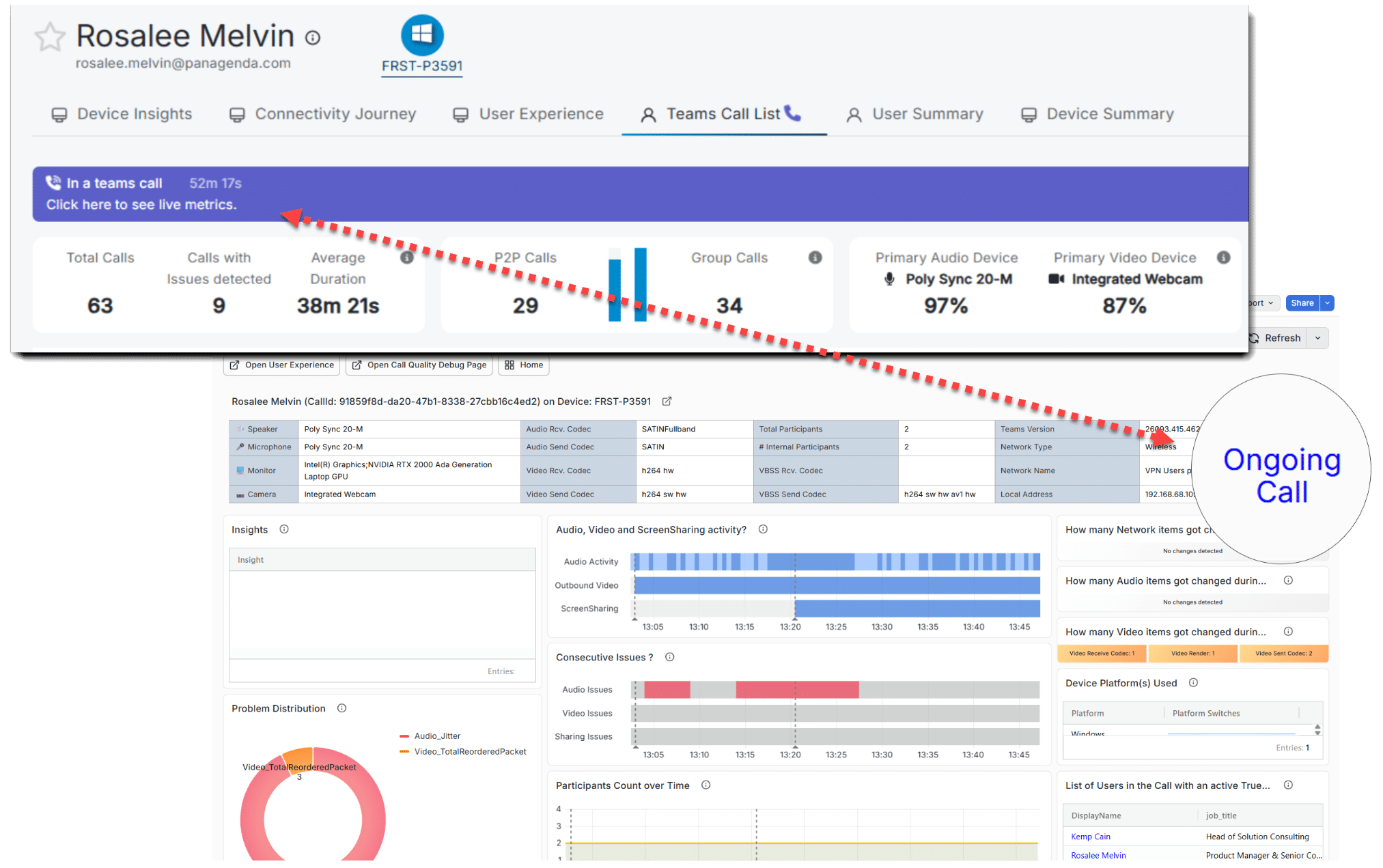Mark Rosalee Melvin as favorite with the star
Screen dimensions: 1383x868
pyautogui.click(x=50, y=37)
